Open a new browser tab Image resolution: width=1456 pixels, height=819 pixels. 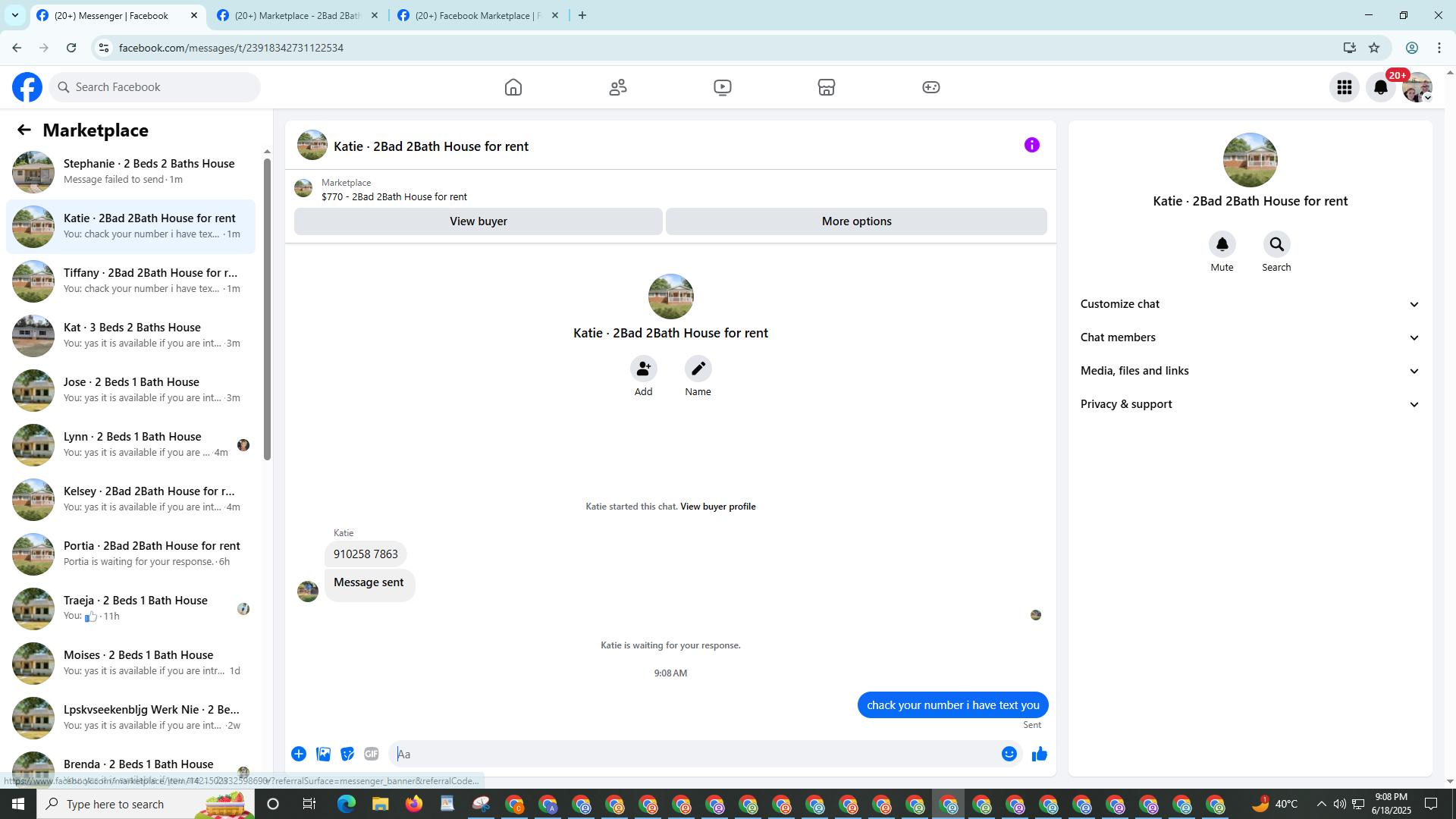(x=582, y=15)
